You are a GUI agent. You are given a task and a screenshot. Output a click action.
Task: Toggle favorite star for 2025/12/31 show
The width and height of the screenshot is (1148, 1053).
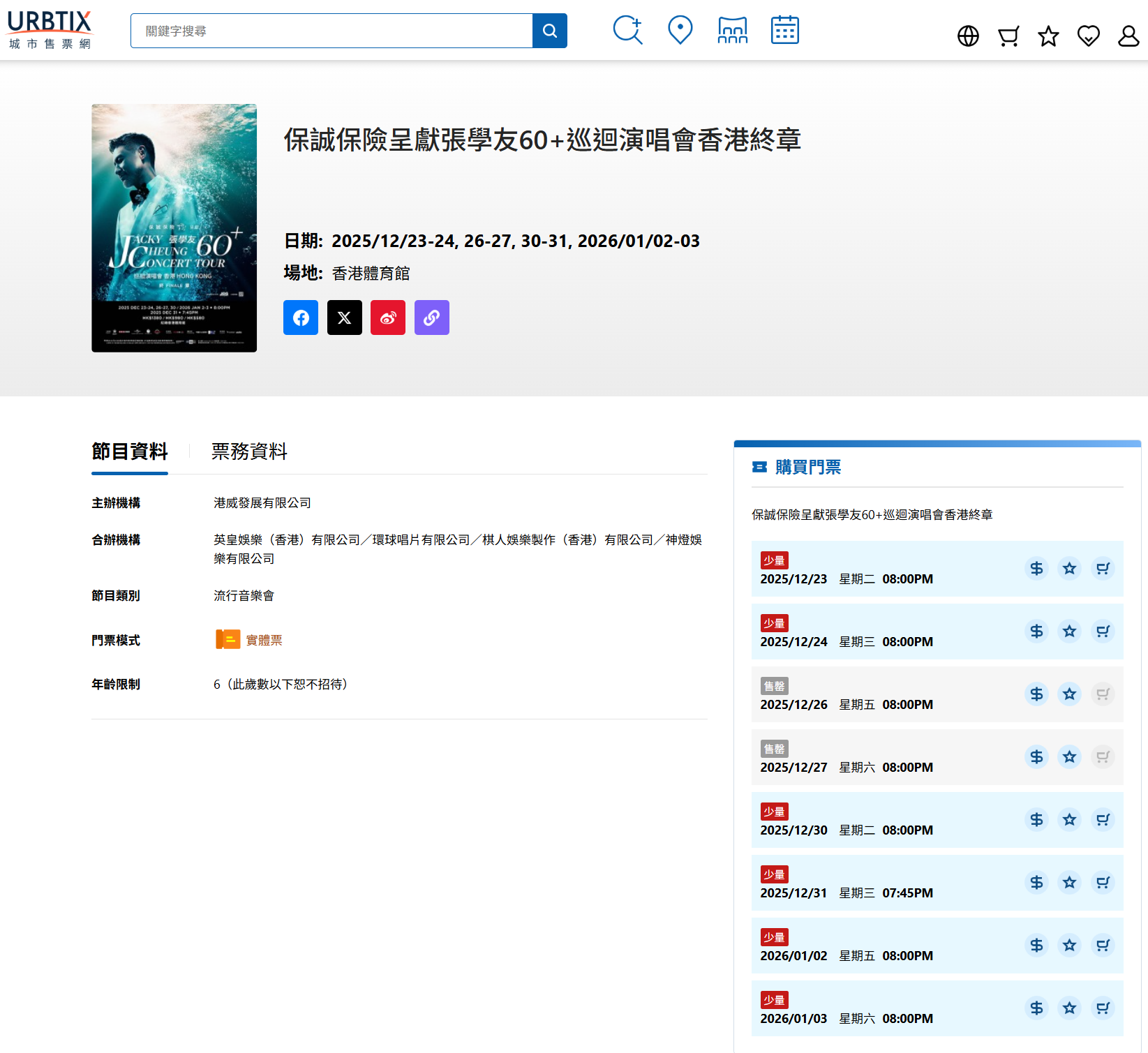coord(1069,883)
